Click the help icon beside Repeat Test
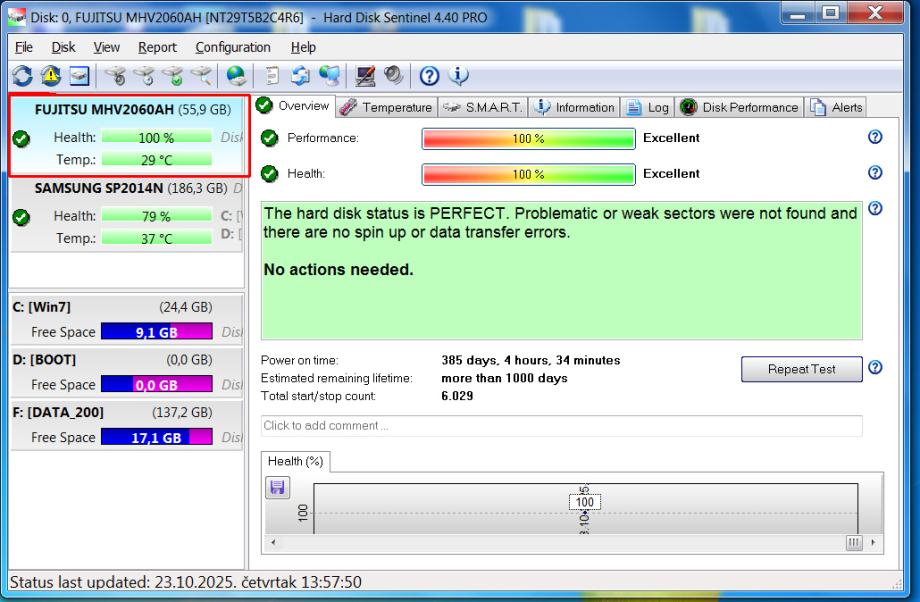The width and height of the screenshot is (920, 602). click(875, 367)
